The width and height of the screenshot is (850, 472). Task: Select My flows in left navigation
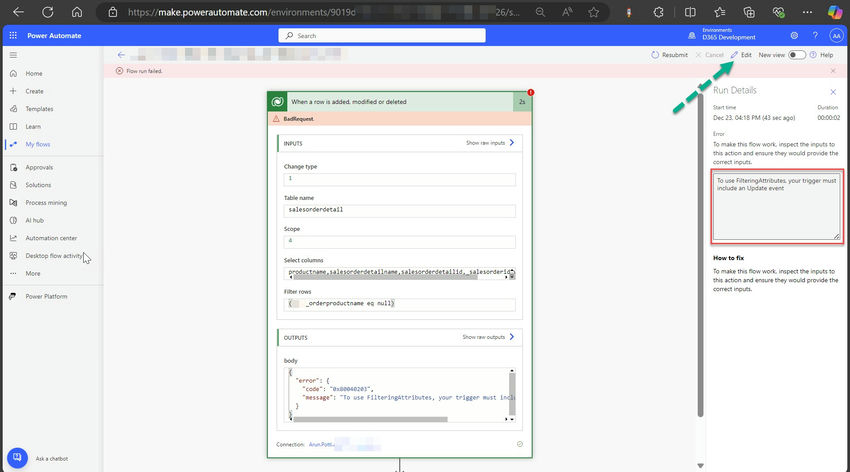[x=37, y=144]
